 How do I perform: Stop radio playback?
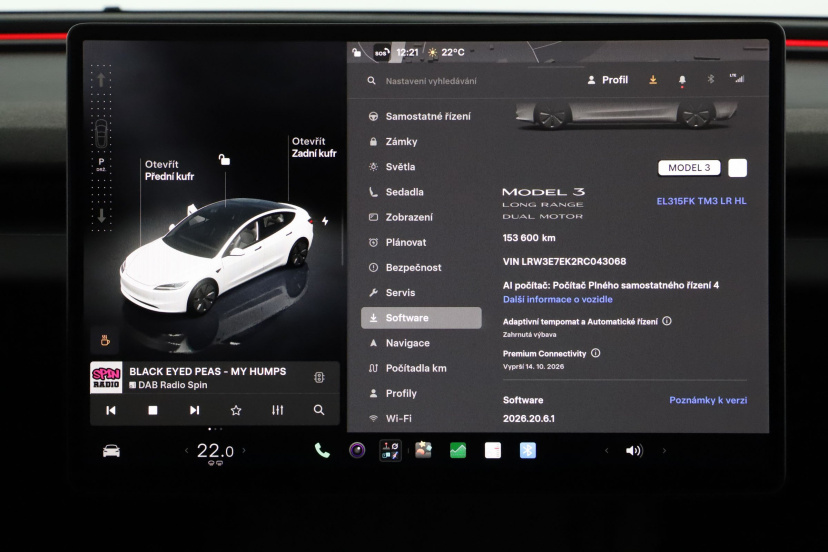[x=153, y=410]
